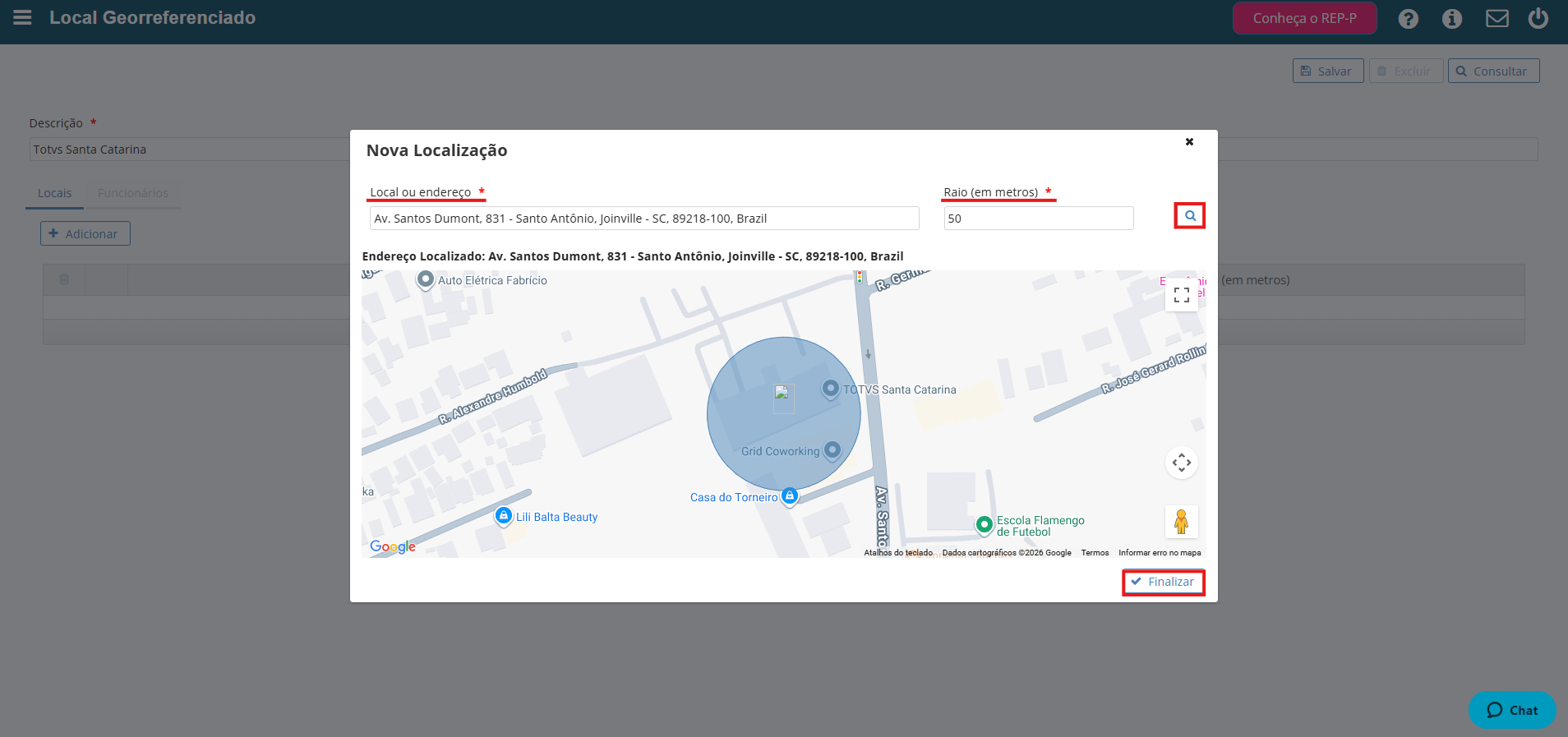Image resolution: width=1568 pixels, height=737 pixels.
Task: Click the Casa do Torneiro map marker
Action: click(790, 496)
